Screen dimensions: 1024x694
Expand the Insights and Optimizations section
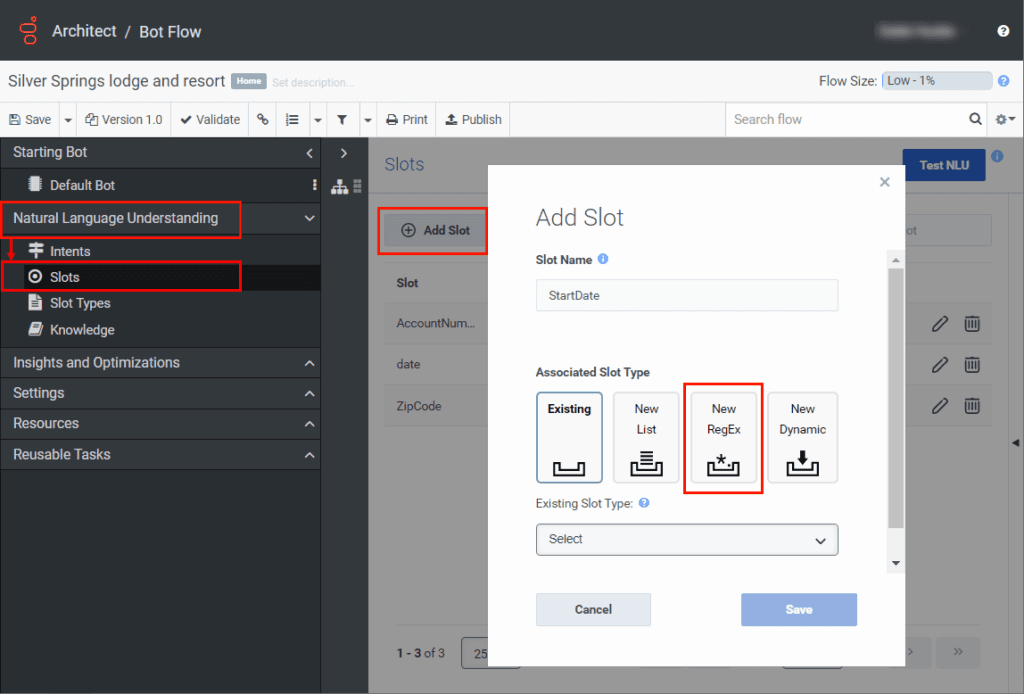(x=309, y=363)
